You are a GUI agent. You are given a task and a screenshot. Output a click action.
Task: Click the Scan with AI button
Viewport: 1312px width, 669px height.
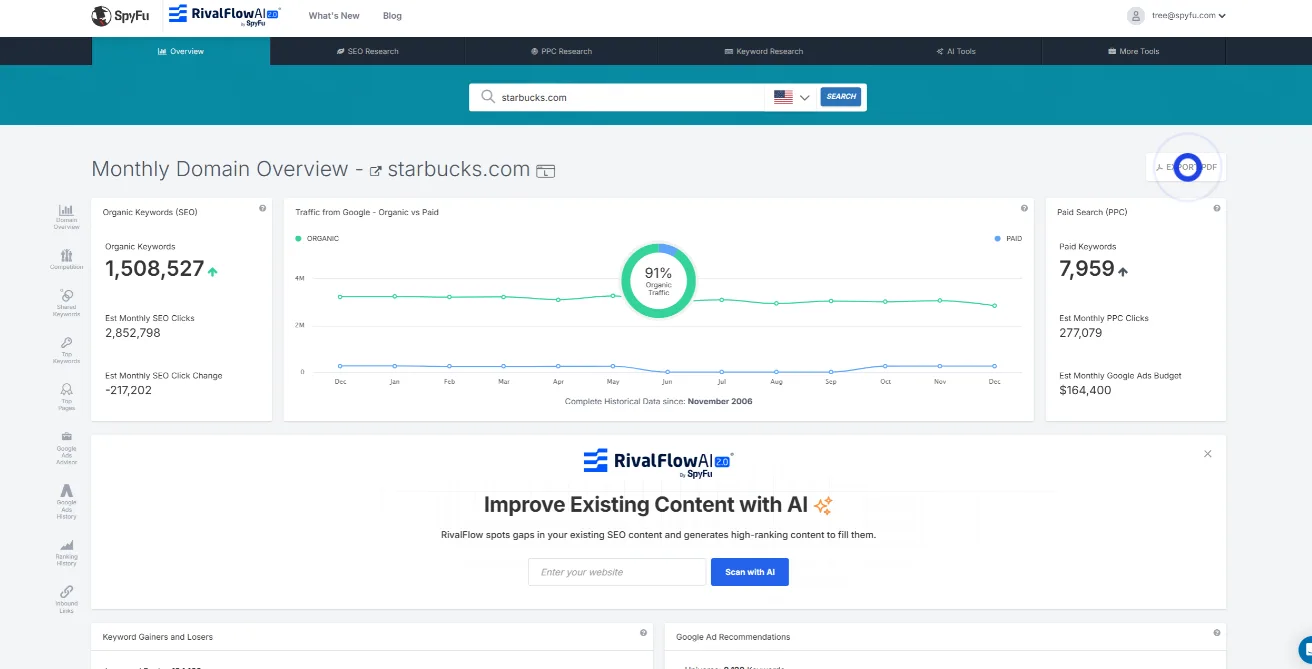750,572
